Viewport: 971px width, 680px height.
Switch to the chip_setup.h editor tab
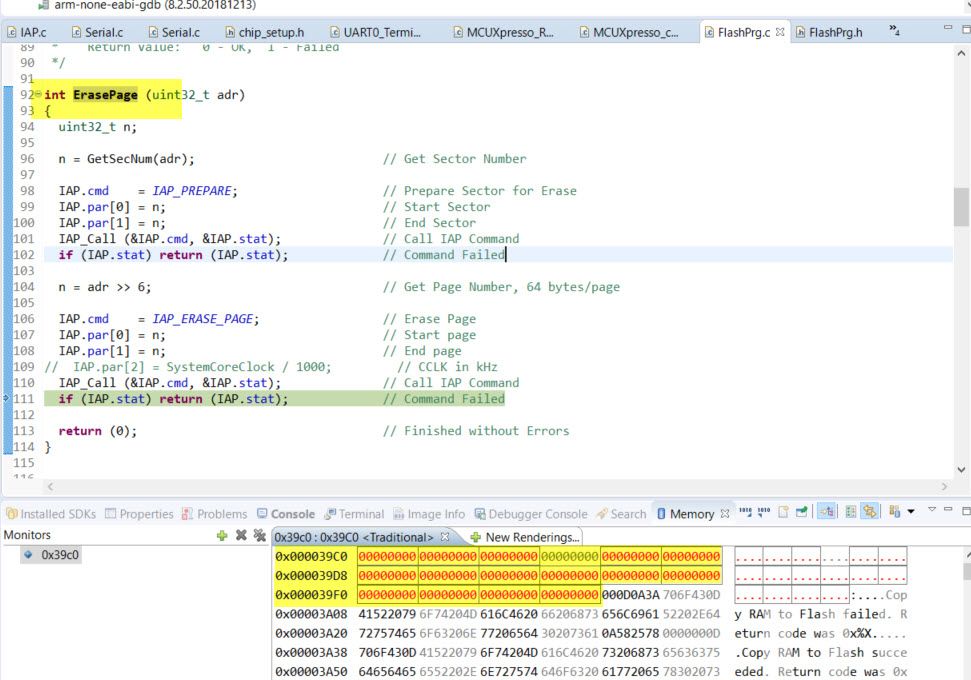click(270, 32)
